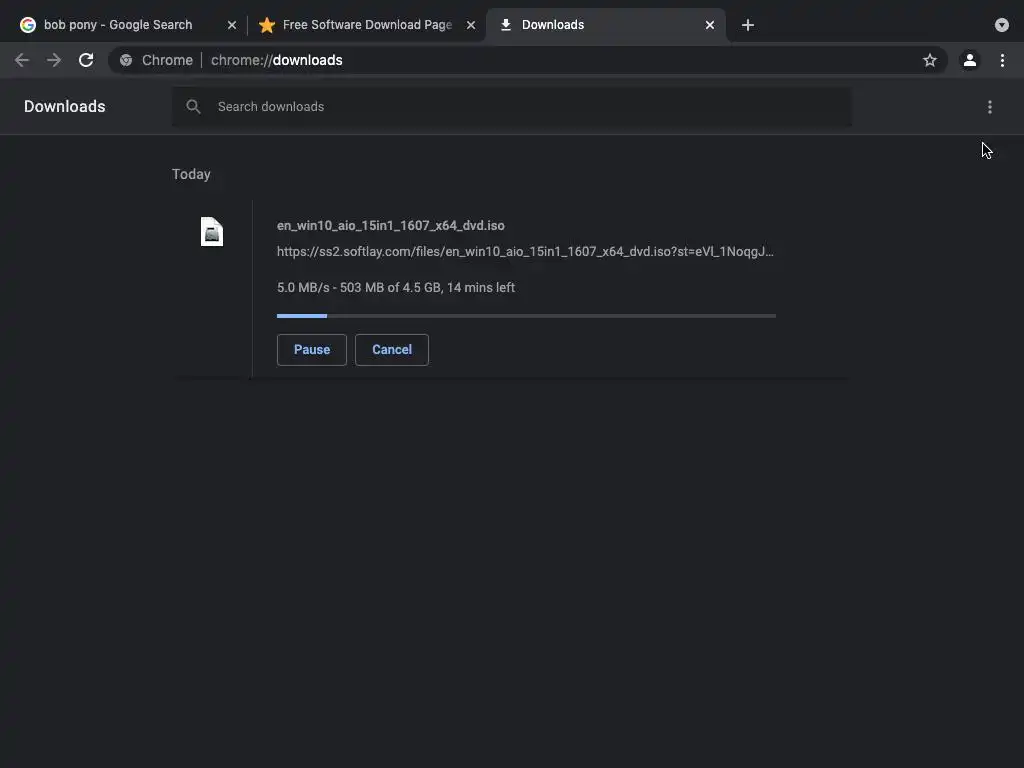Click the en_win10_aio_15in1_1607_x64_dvd.iso file name

391,225
